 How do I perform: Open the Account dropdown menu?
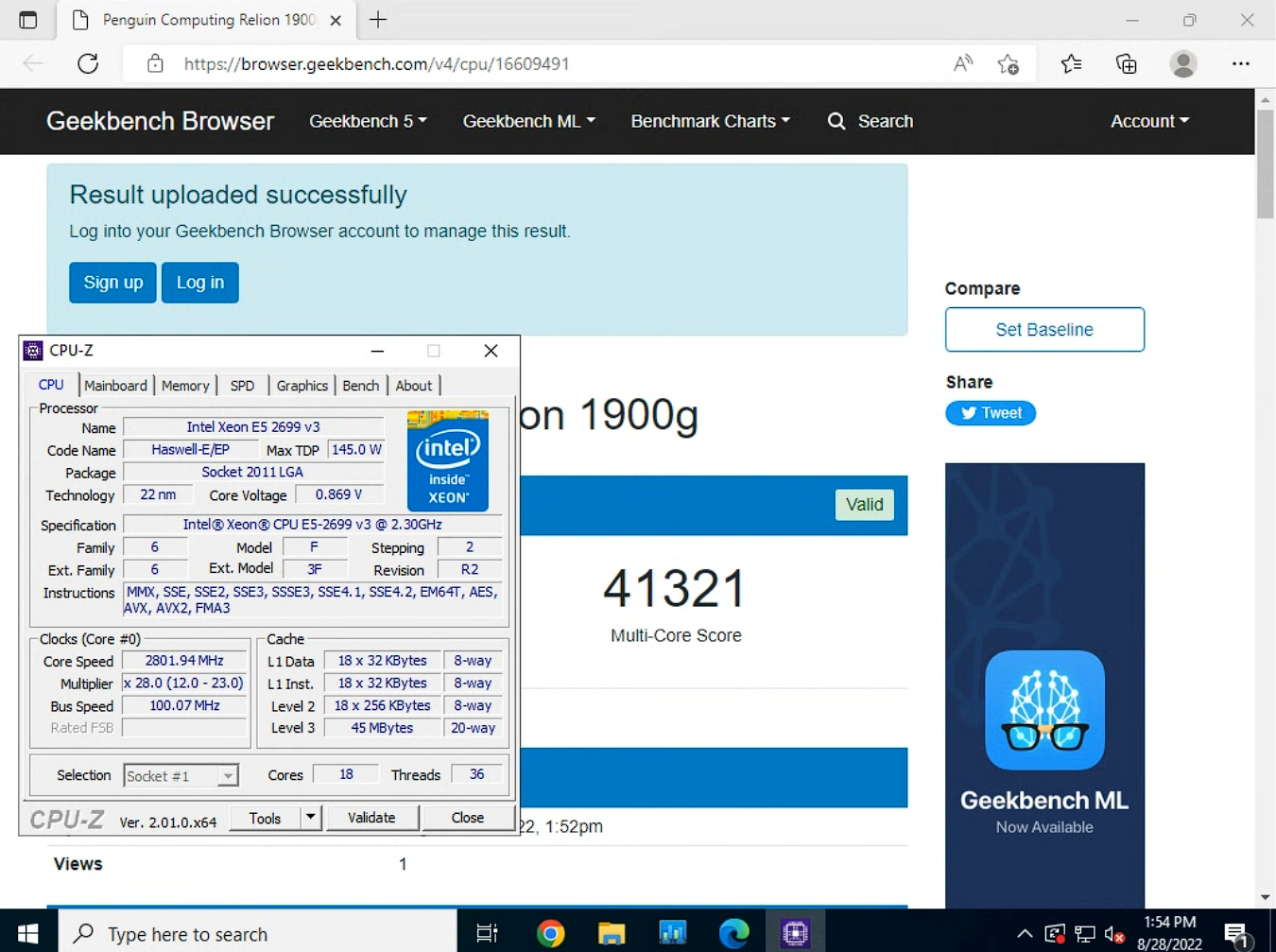pos(1149,121)
